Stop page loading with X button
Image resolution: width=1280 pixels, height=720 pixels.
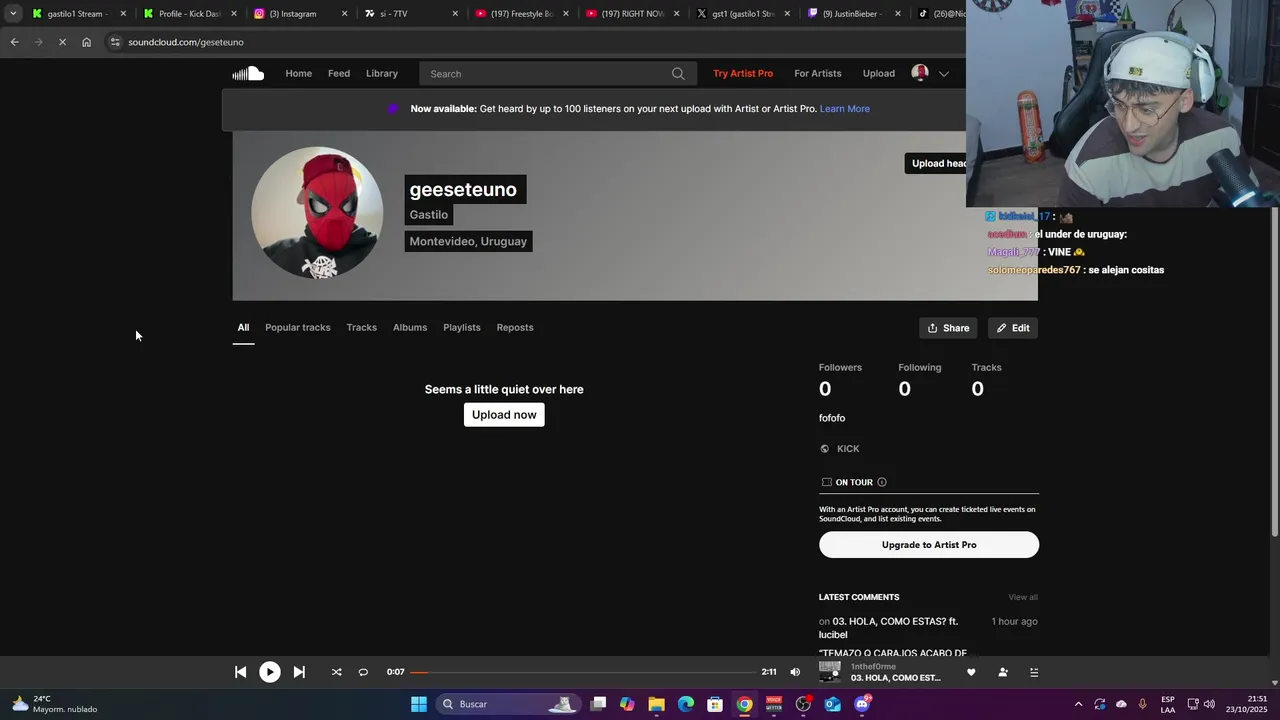click(x=62, y=42)
